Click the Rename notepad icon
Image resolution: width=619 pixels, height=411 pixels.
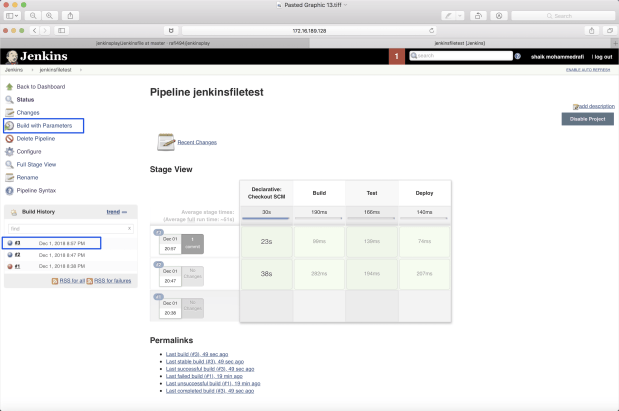pos(9,178)
